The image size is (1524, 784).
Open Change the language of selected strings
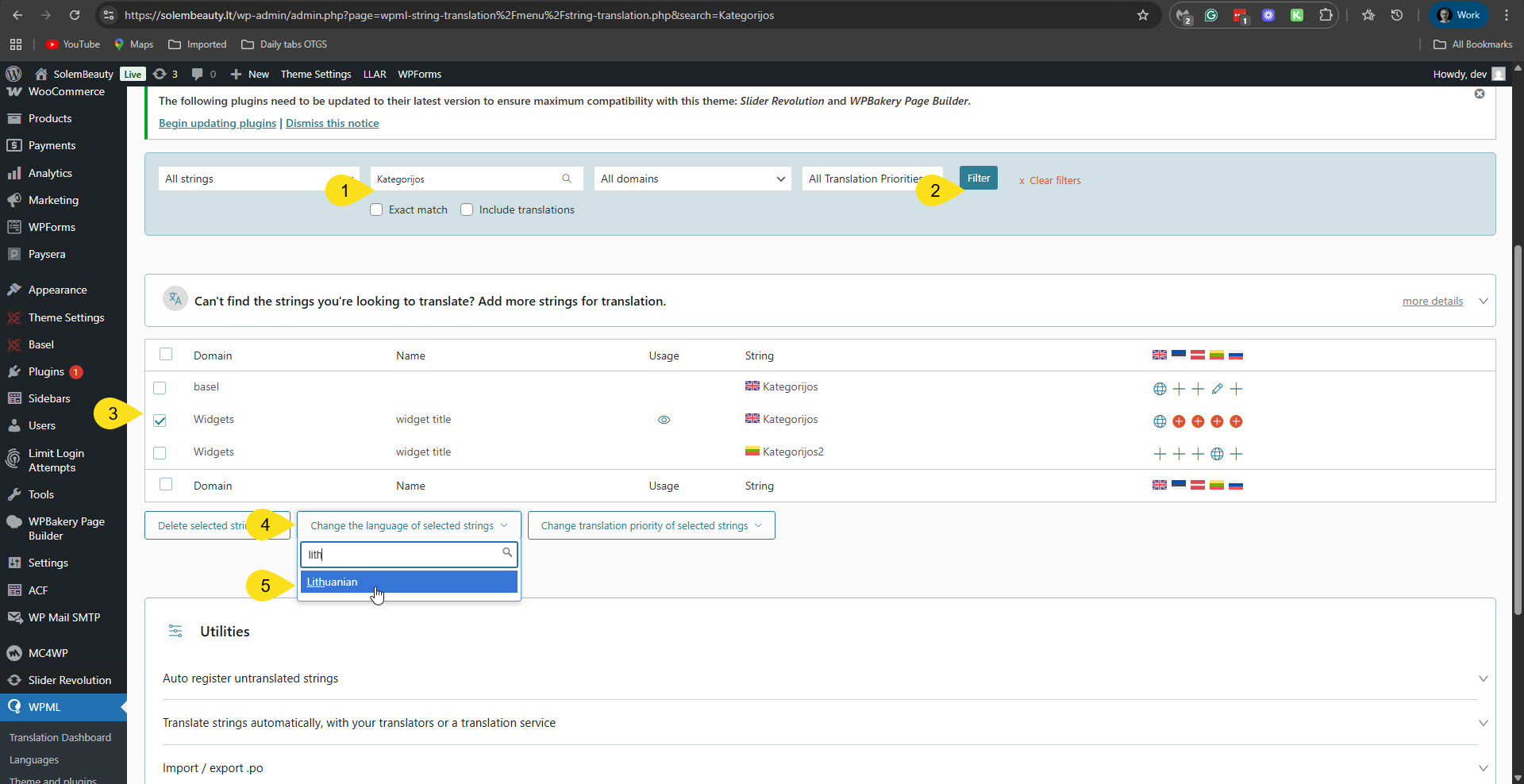[x=409, y=525]
